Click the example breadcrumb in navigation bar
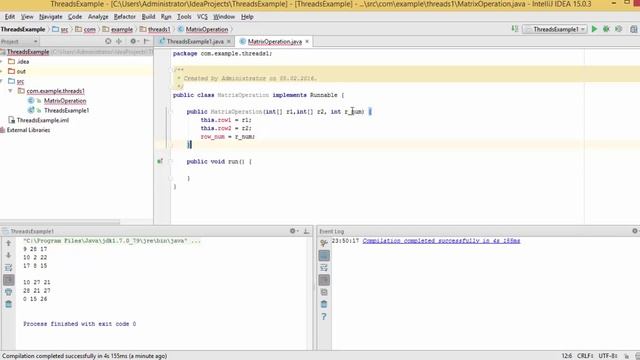Viewport: 640px width, 360px height. [x=118, y=29]
